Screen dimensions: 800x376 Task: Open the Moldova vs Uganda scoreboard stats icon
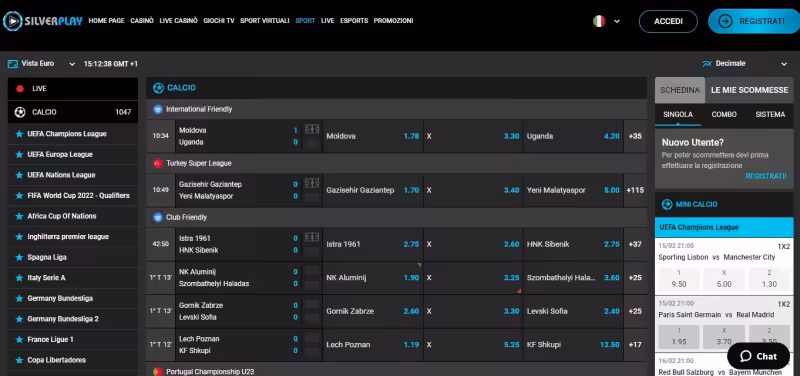coord(312,130)
